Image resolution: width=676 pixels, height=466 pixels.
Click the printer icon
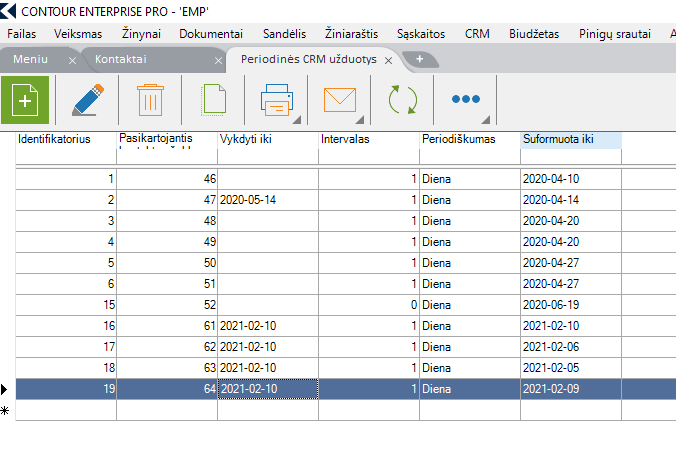pos(276,101)
